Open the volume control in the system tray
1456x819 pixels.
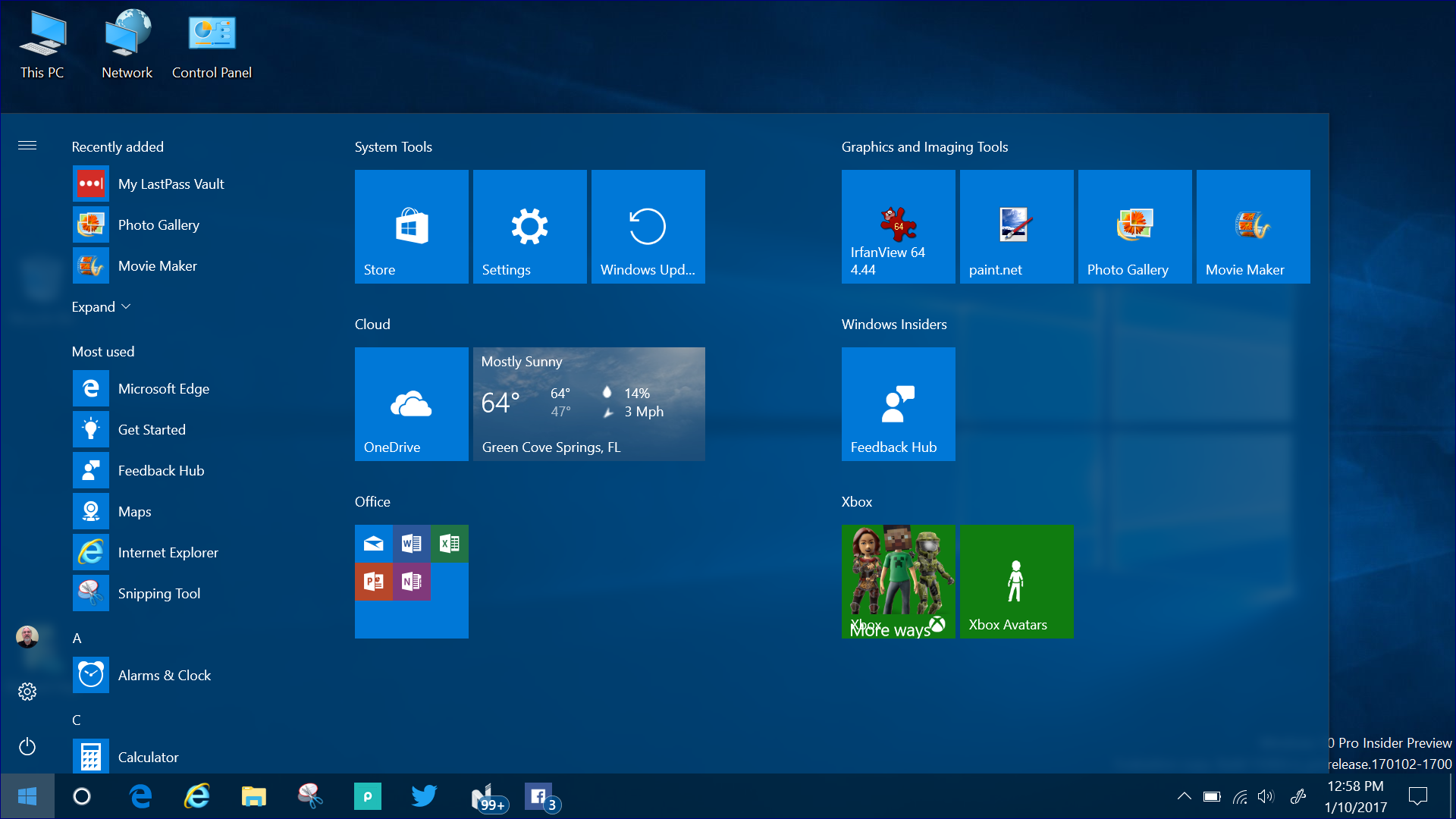pyautogui.click(x=1265, y=796)
